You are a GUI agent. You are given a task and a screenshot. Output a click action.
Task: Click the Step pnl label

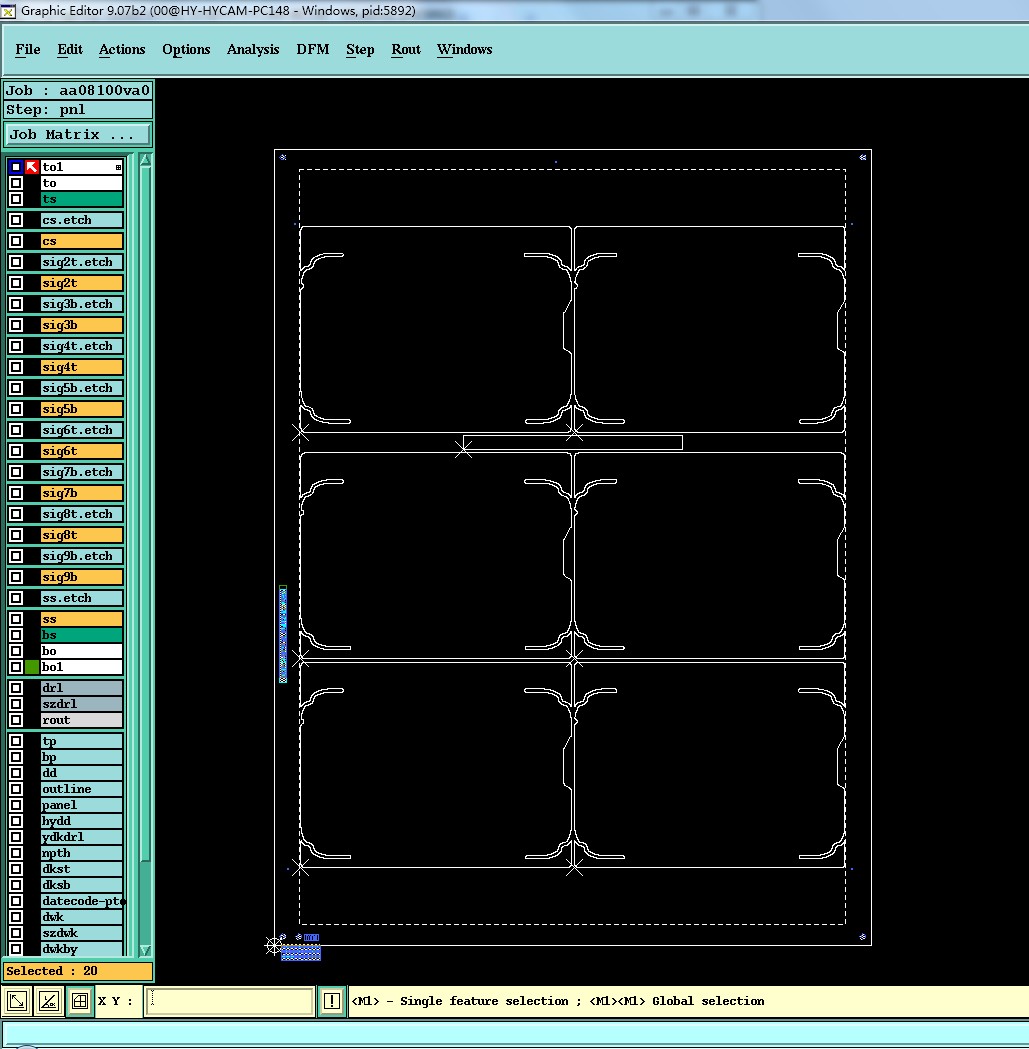click(x=78, y=110)
